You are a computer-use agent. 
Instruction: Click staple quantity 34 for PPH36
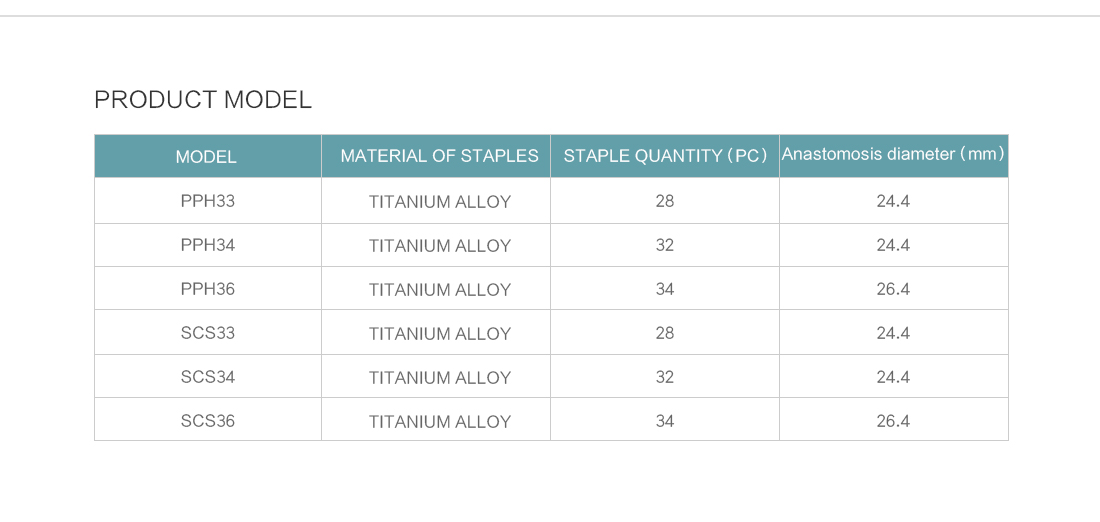pyautogui.click(x=664, y=289)
